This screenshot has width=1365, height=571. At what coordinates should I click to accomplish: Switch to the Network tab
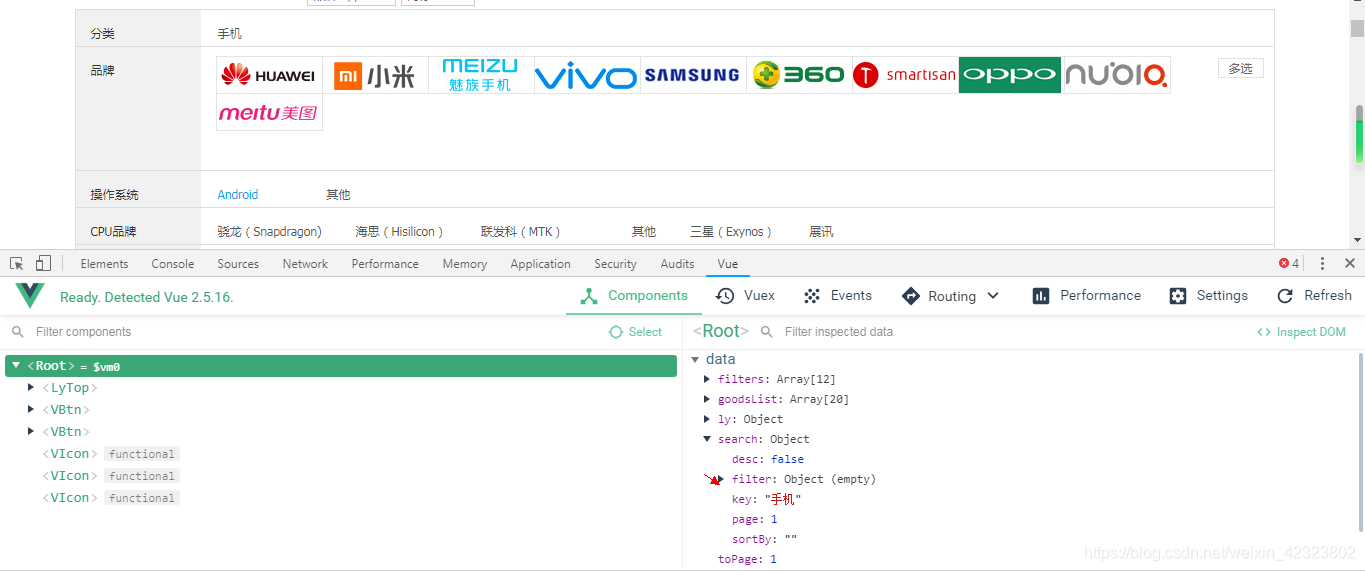pyautogui.click(x=305, y=264)
